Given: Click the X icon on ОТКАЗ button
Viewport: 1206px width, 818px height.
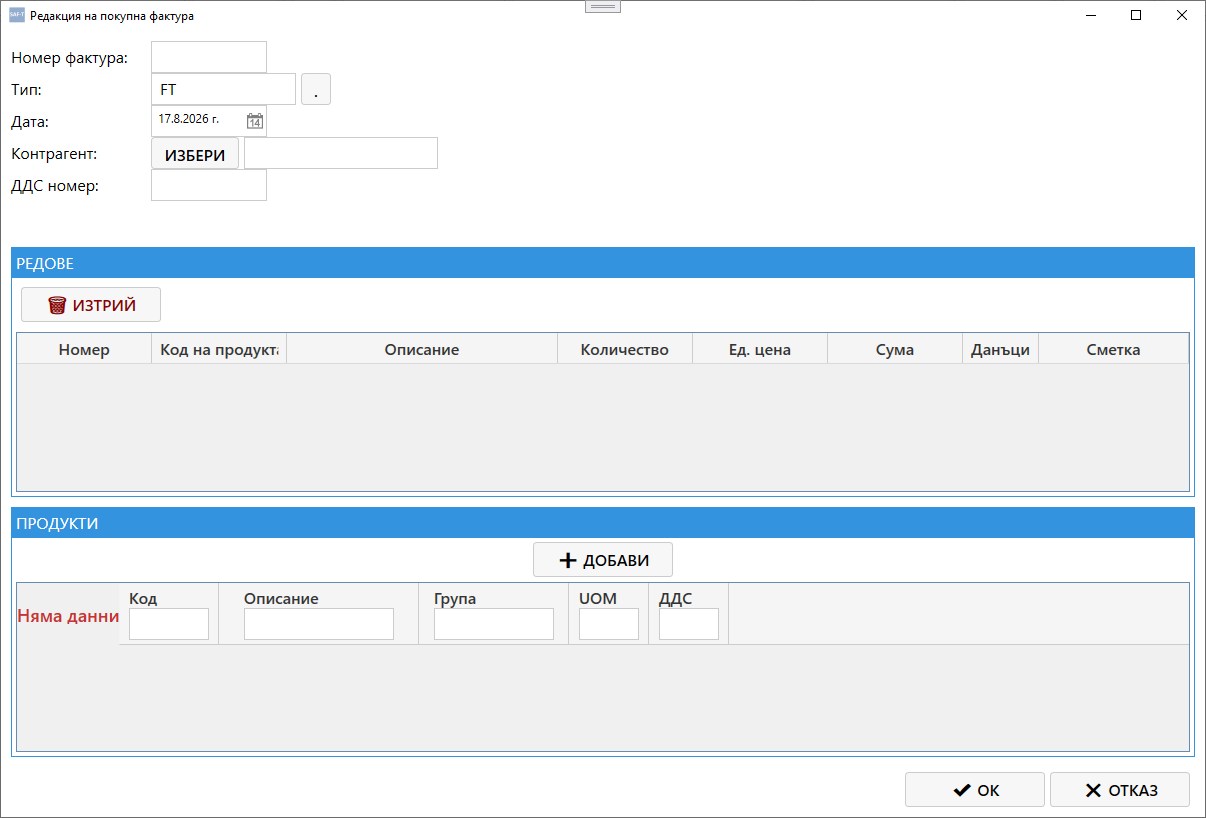Looking at the screenshot, I should point(1093,790).
